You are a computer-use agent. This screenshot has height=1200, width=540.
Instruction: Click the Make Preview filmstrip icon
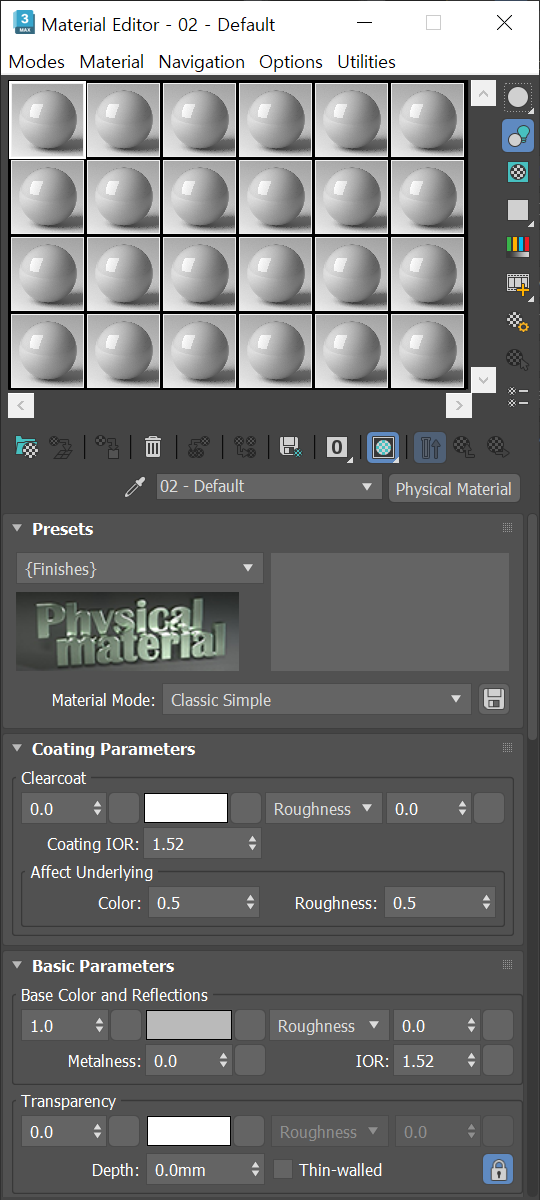518,284
